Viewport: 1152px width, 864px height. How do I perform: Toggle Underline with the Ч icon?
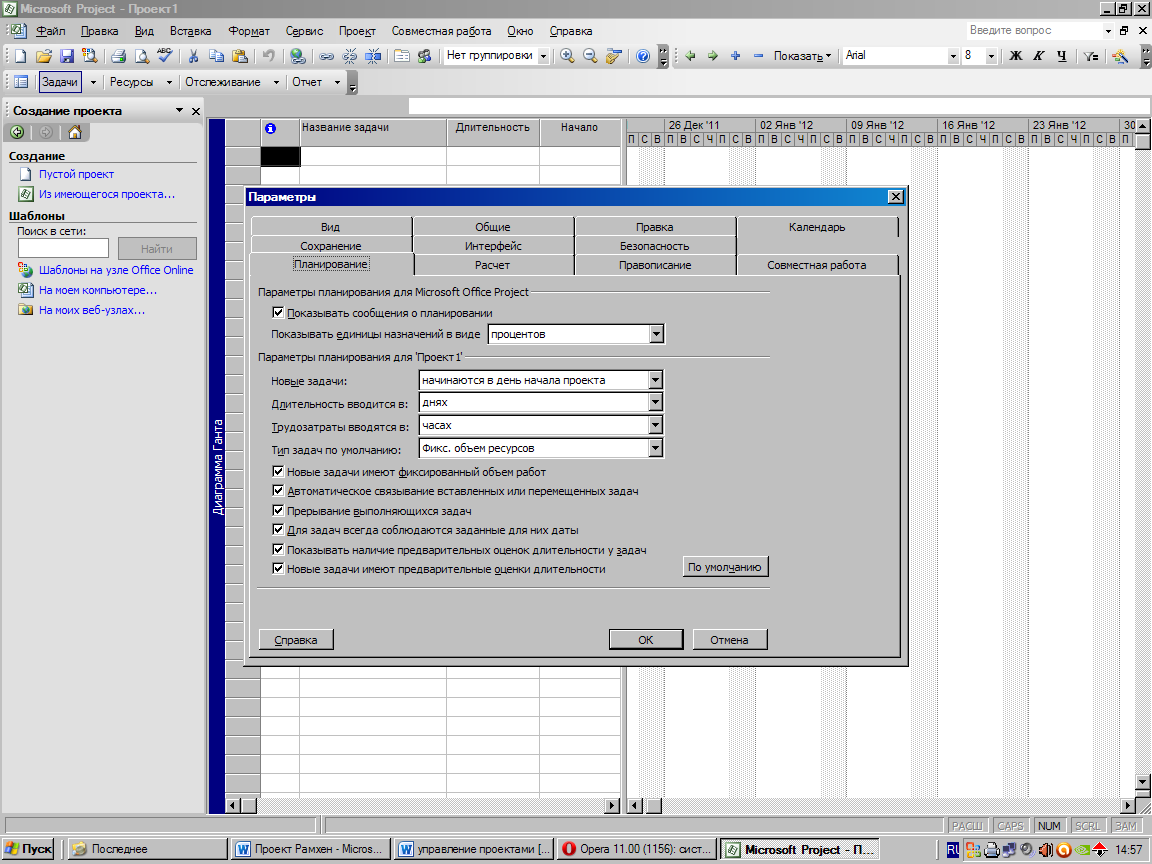coord(1062,56)
